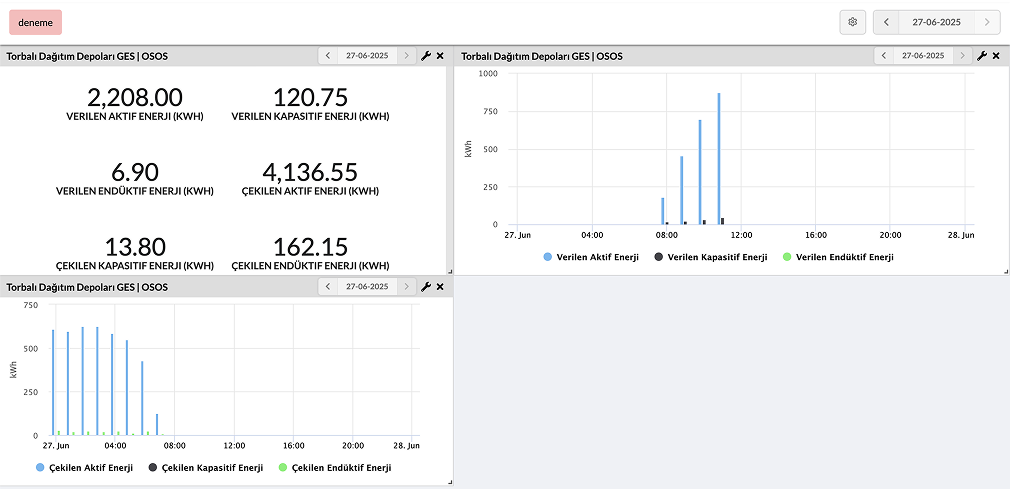1011x489 pixels.
Task: Open wrench settings on the Verilen chart panel
Action: pyautogui.click(x=981, y=57)
